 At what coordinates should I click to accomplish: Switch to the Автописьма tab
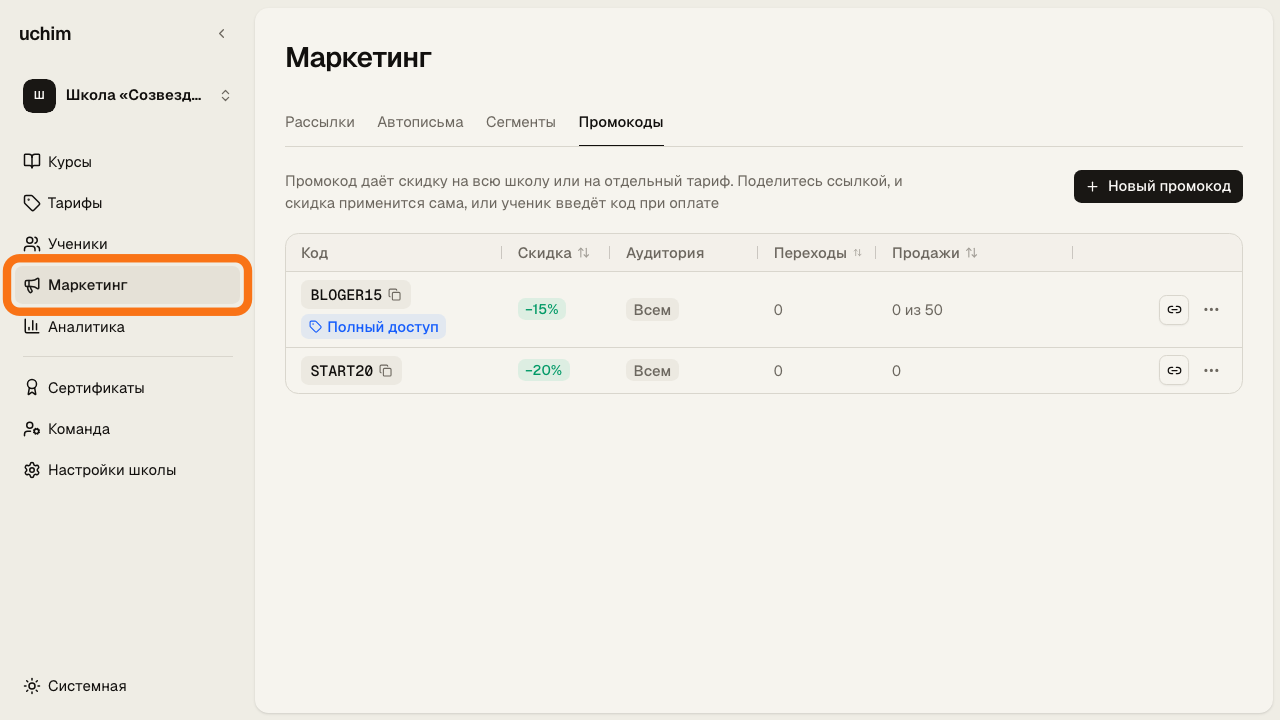[420, 122]
